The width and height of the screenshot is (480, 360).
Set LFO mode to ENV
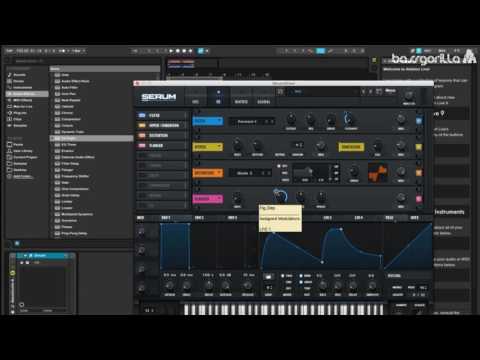pyautogui.click(x=289, y=282)
